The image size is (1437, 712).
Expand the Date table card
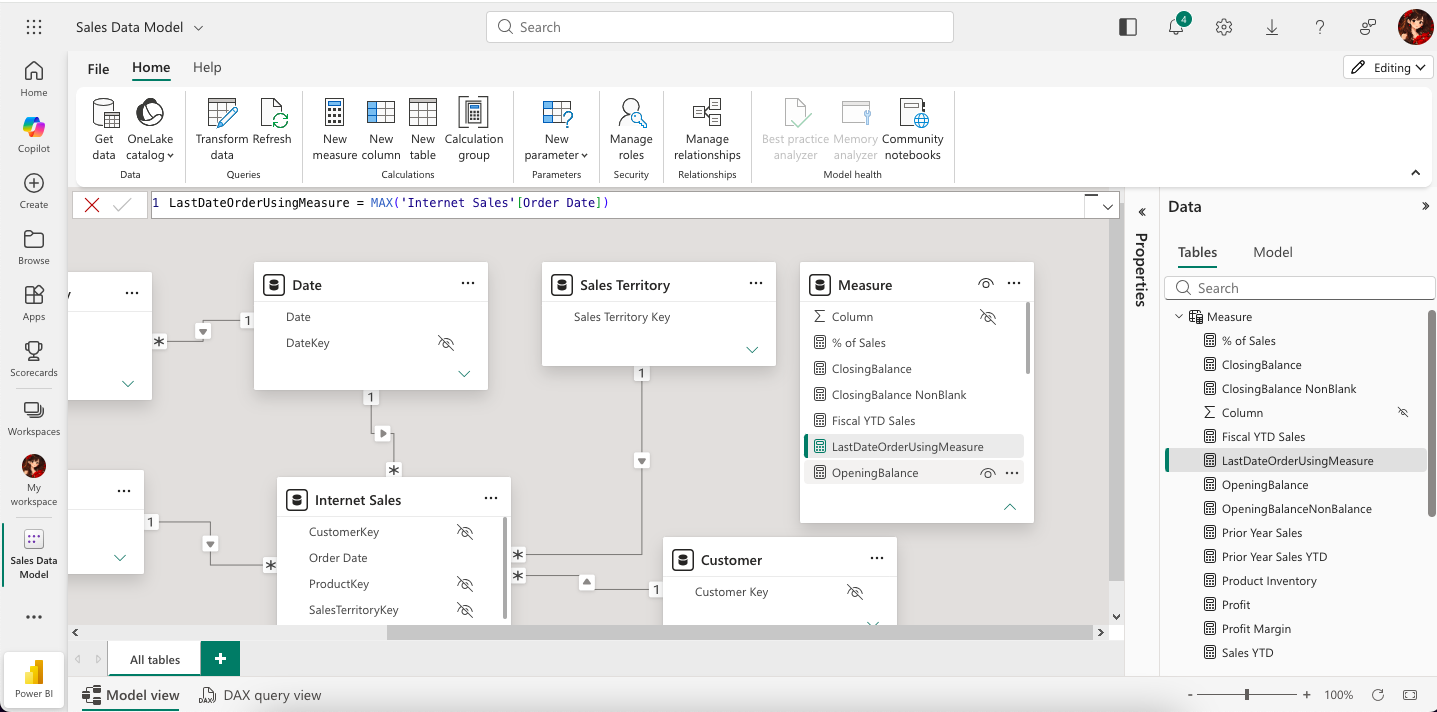click(464, 373)
